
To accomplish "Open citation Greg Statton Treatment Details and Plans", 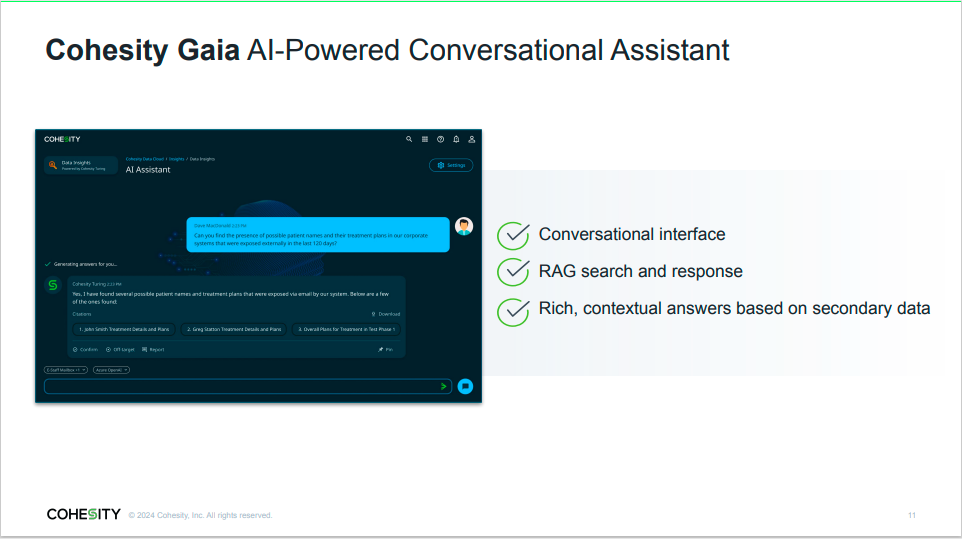I will [234, 329].
